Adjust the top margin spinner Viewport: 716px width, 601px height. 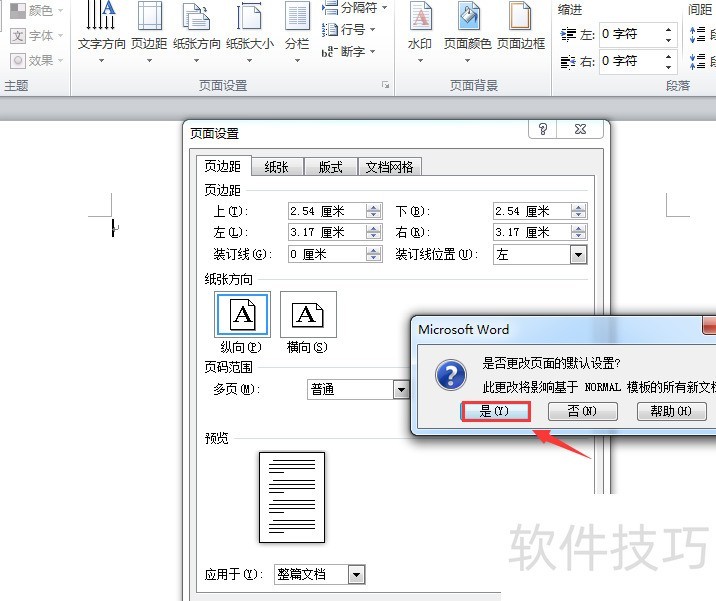(374, 211)
